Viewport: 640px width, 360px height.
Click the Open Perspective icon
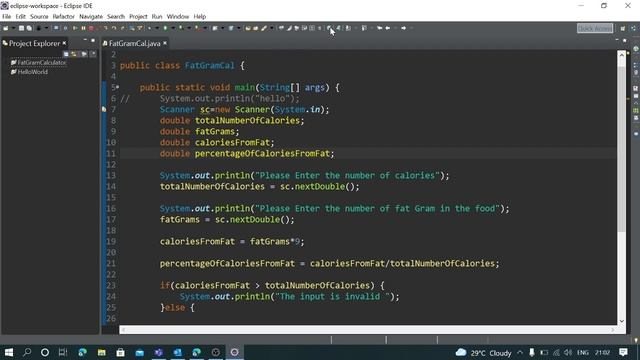tap(623, 28)
